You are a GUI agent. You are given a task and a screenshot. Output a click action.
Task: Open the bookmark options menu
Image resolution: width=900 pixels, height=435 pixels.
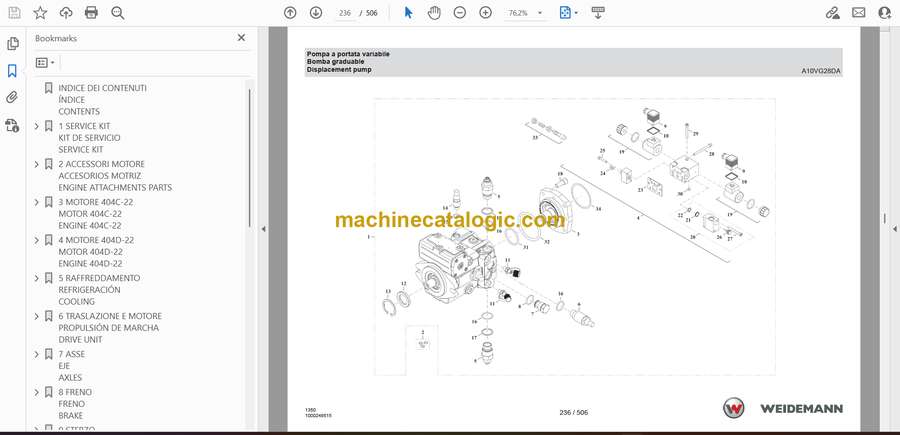pos(45,63)
